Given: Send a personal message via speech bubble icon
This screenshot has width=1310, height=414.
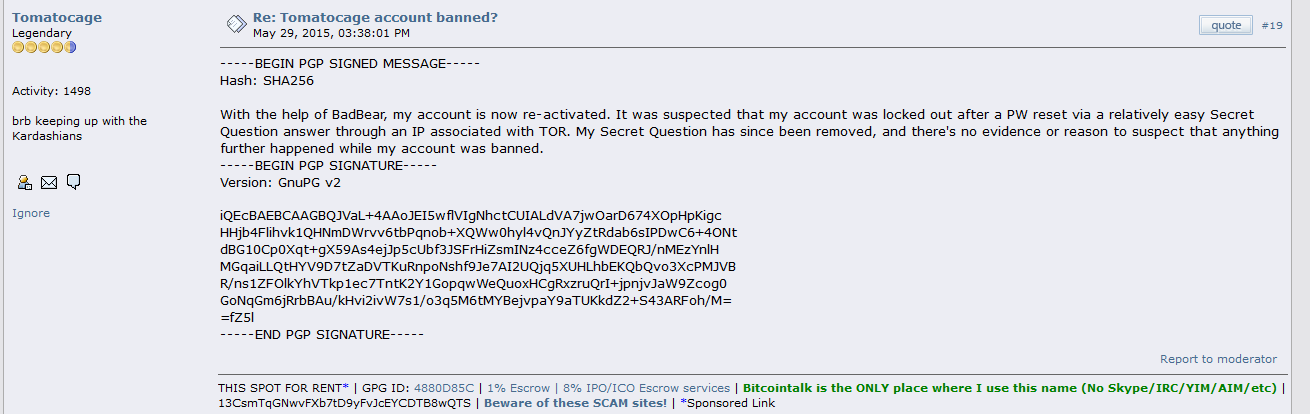Looking at the screenshot, I should point(73,182).
